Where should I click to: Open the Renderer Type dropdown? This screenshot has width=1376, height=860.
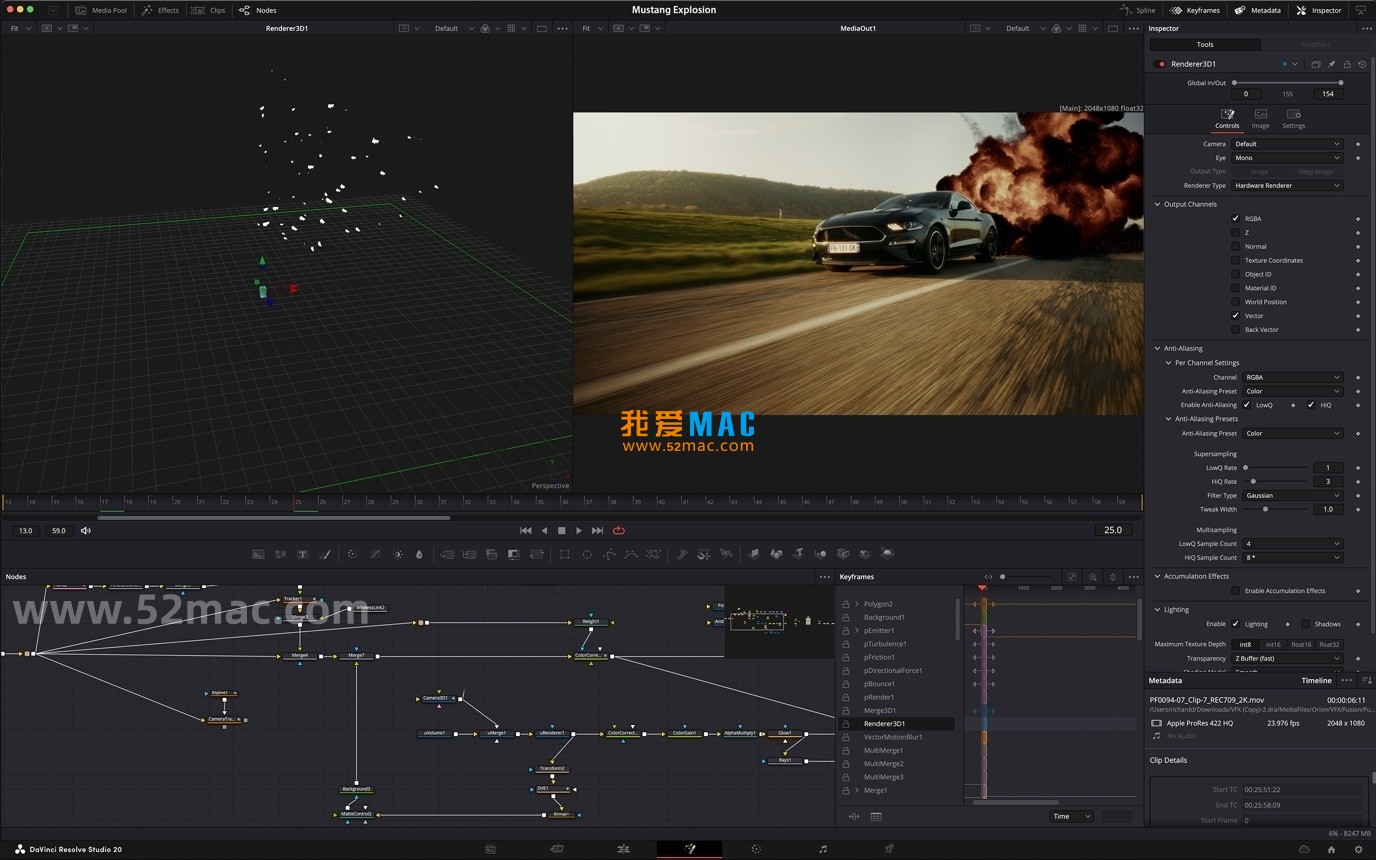pyautogui.click(x=1288, y=185)
